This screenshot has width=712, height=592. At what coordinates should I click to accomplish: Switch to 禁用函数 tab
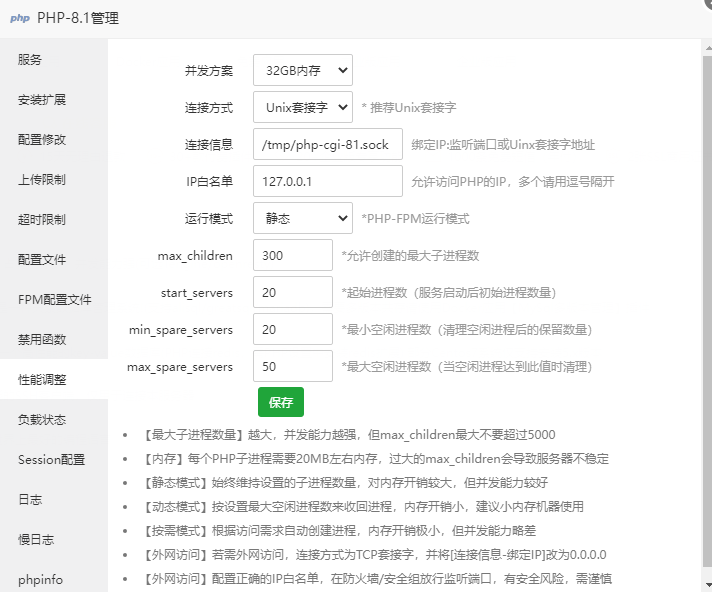[x=54, y=339]
